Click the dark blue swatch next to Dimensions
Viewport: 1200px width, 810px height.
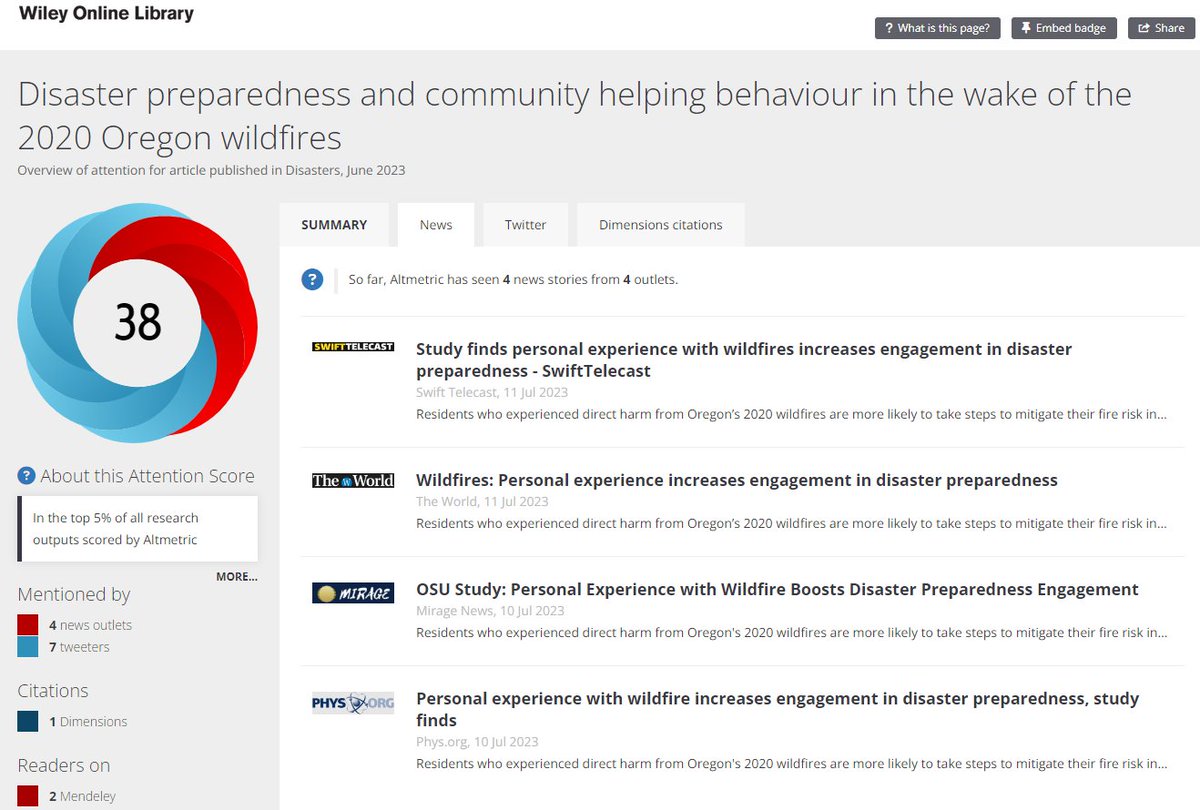28,721
